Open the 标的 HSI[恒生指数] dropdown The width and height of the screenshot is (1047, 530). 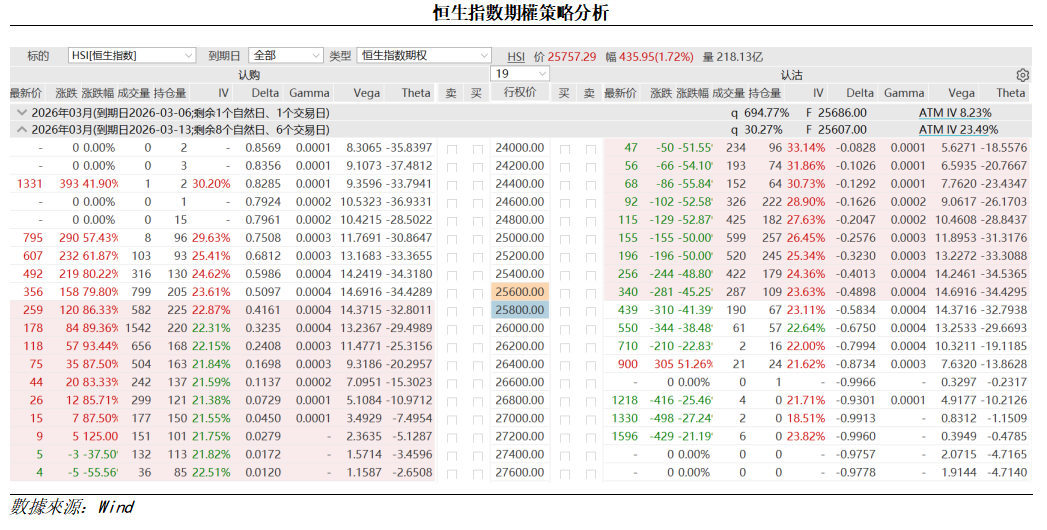tap(132, 56)
